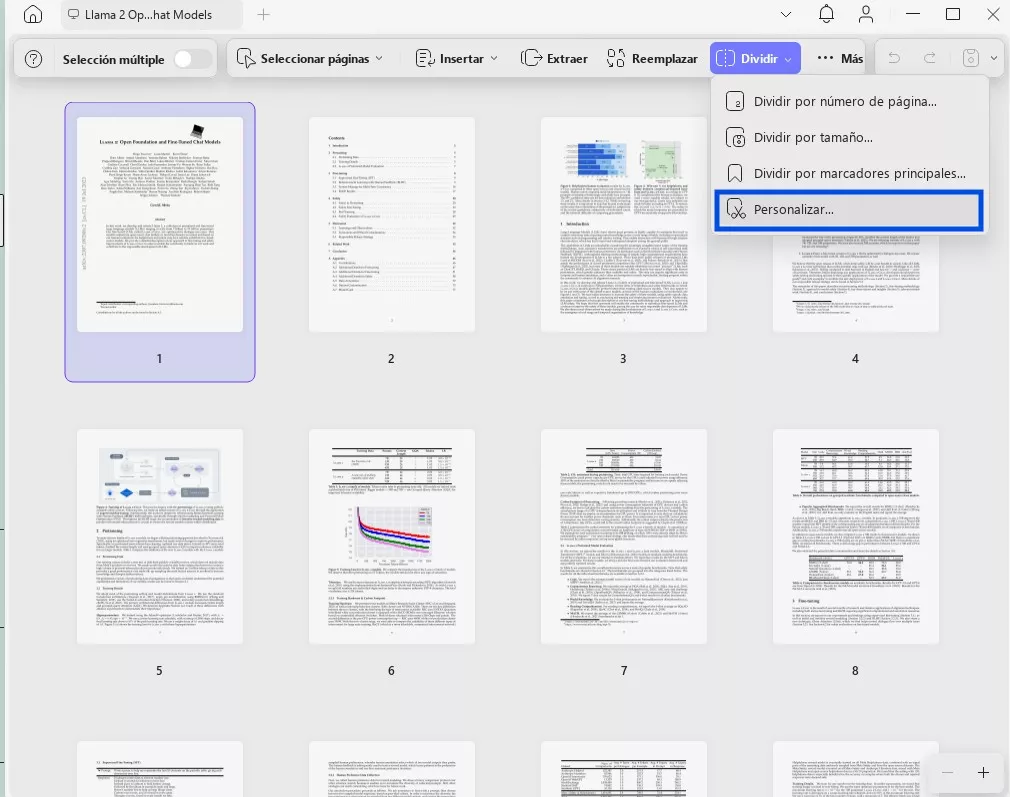Select page 7 thumbnail
Viewport: 1010px width, 797px height.
pos(624,536)
